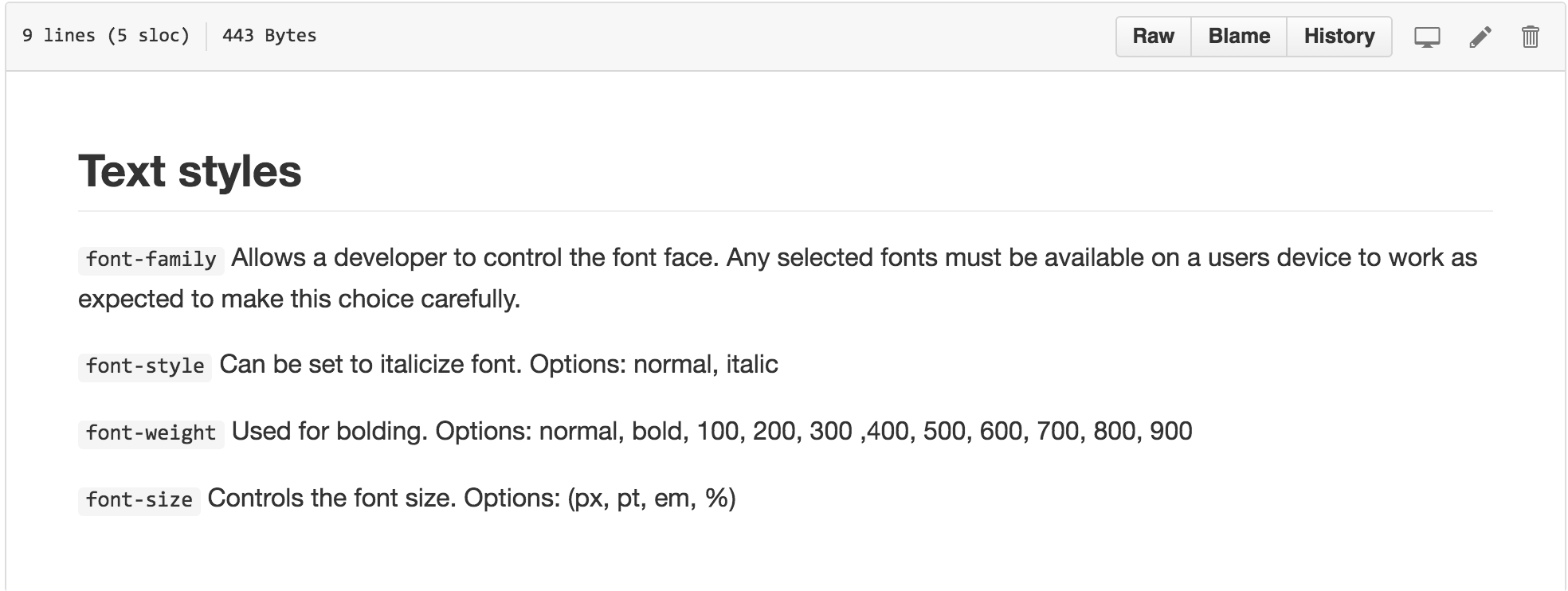Image resolution: width=1568 pixels, height=591 pixels.
Task: Click the (px, pt, em, %) options text
Action: (x=652, y=499)
